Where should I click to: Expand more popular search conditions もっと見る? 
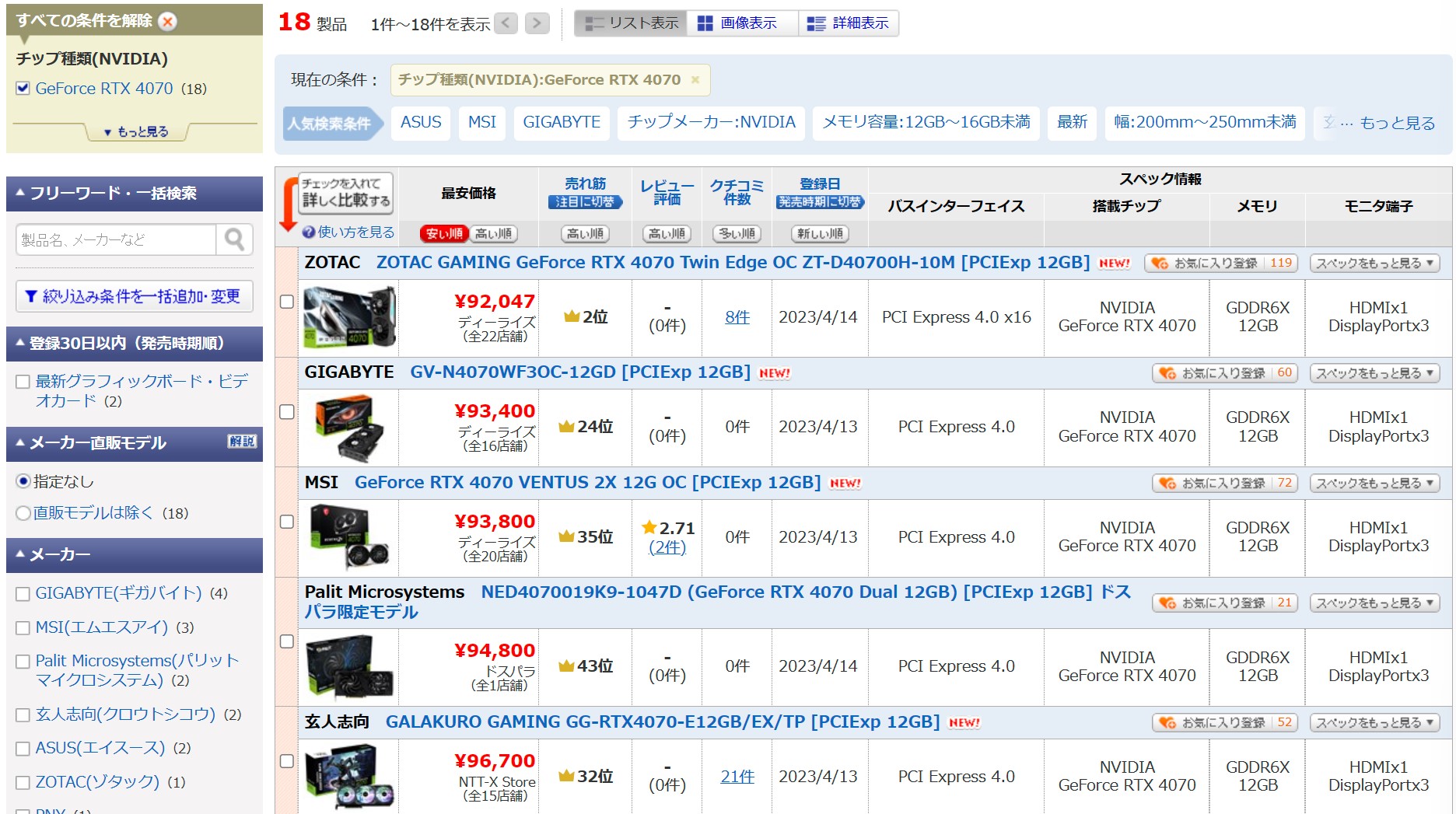[1397, 123]
